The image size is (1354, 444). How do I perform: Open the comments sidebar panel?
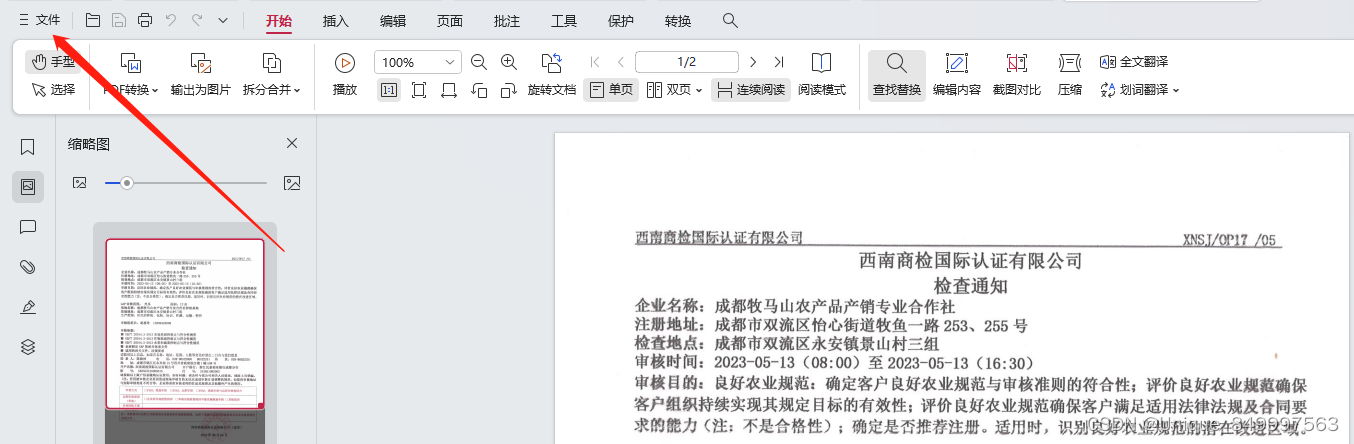[x=28, y=227]
